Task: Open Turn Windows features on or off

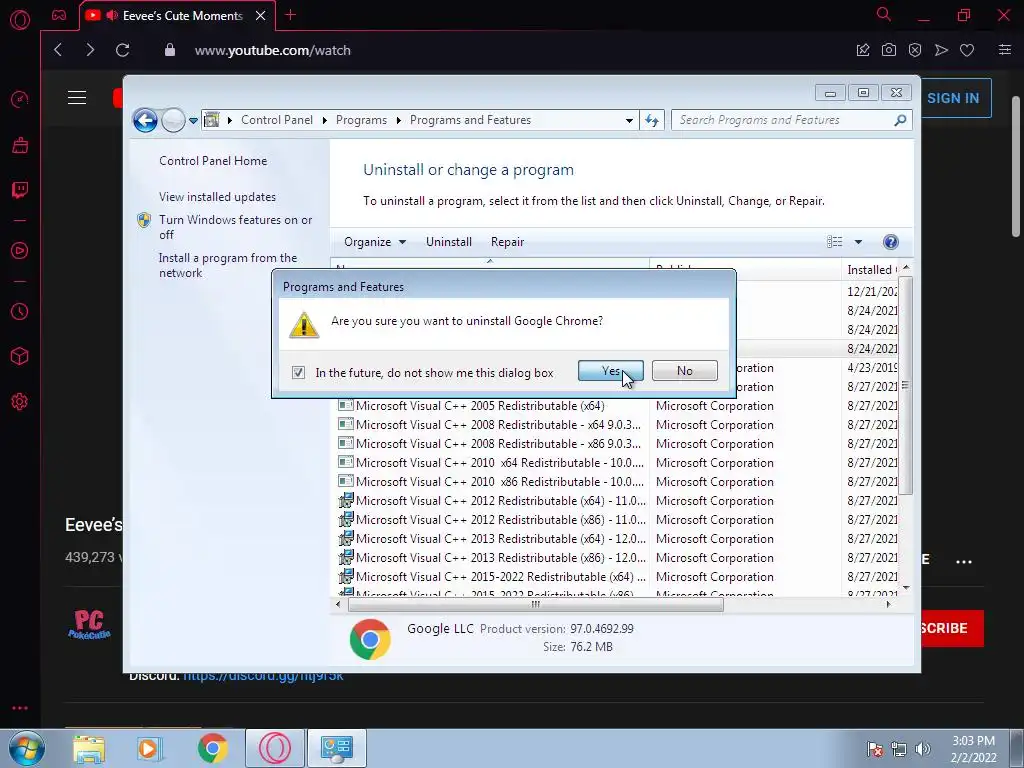Action: click(x=235, y=227)
